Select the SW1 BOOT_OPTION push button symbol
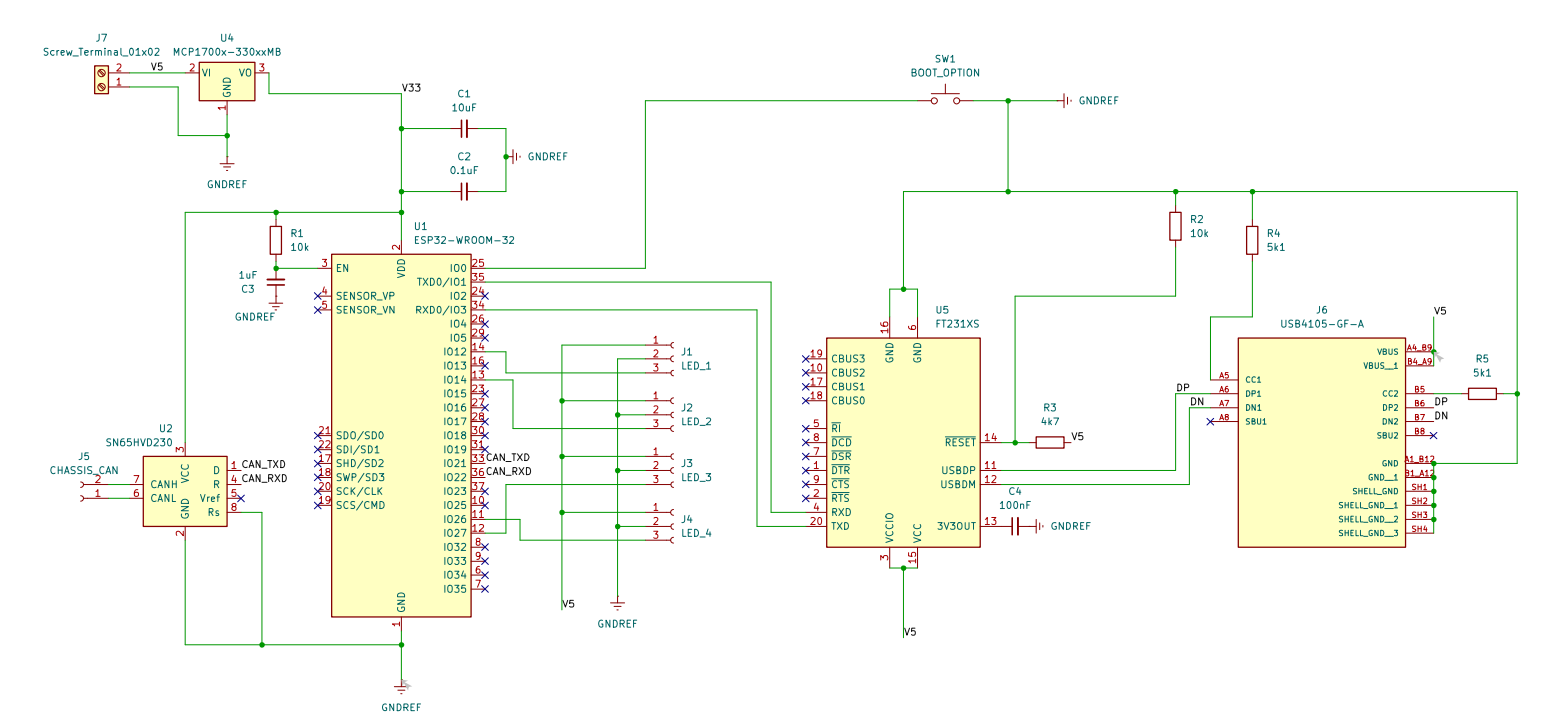The image size is (1550, 728). (x=945, y=97)
